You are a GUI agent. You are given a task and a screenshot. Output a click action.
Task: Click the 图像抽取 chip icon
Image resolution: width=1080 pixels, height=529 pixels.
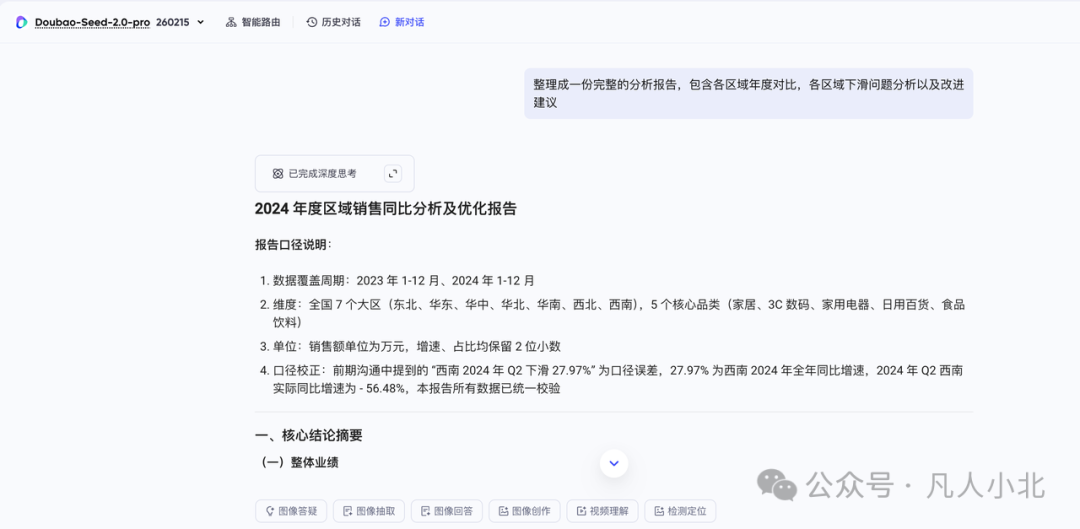(x=348, y=511)
